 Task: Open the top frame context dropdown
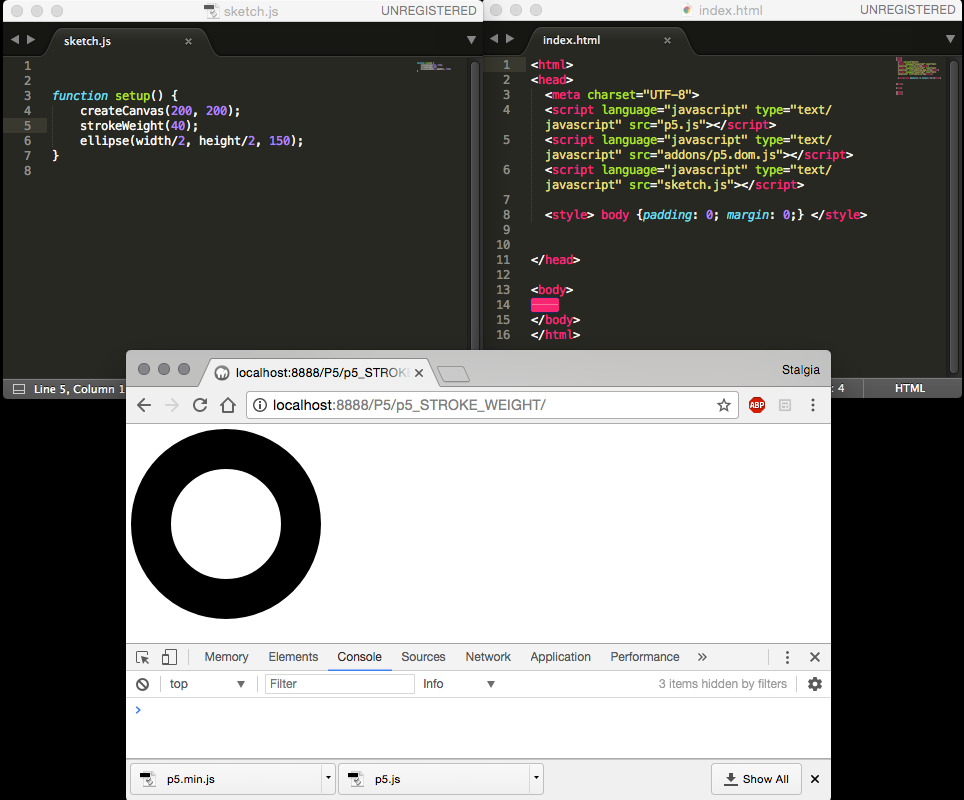(205, 684)
